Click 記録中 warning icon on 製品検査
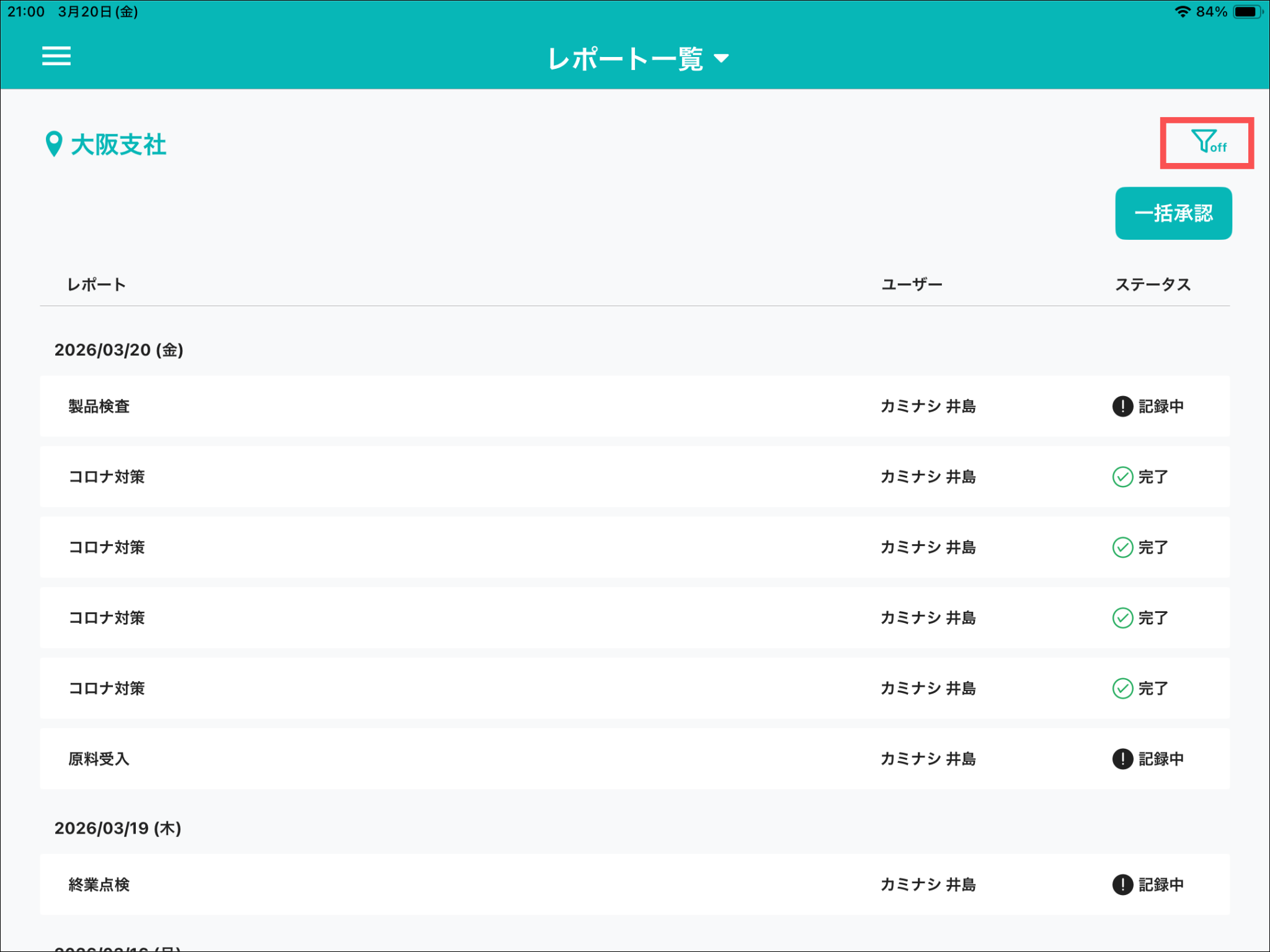 pyautogui.click(x=1122, y=407)
